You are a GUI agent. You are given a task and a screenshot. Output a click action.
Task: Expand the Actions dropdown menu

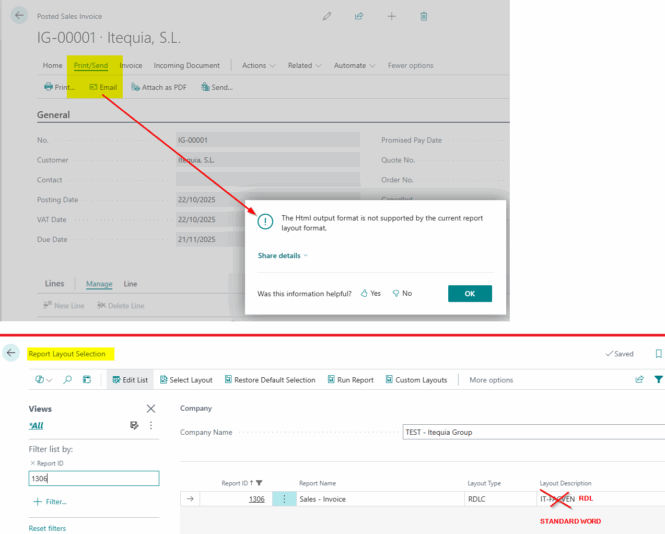point(257,66)
